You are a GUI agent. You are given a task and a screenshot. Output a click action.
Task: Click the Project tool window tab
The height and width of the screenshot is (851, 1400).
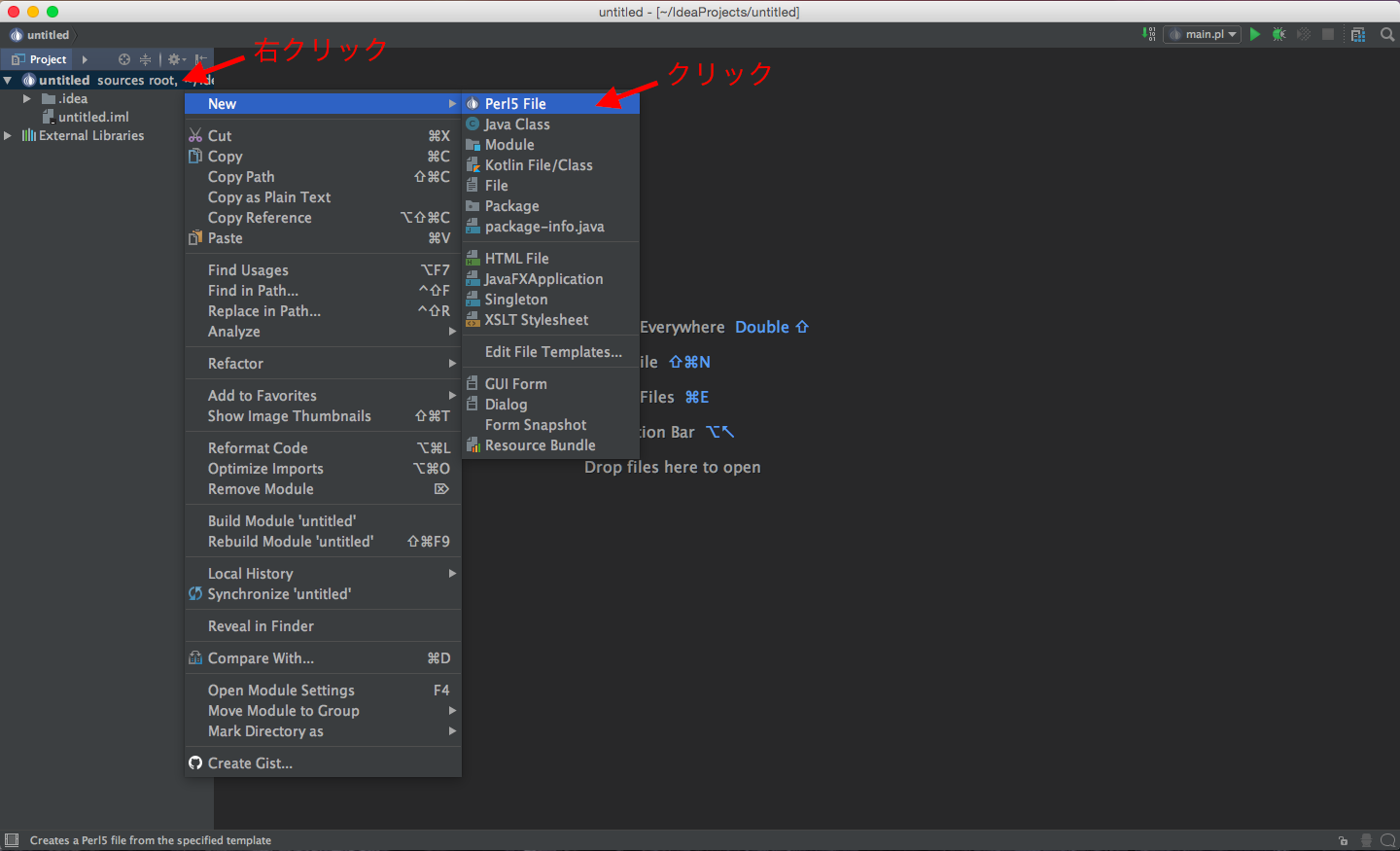[x=39, y=59]
